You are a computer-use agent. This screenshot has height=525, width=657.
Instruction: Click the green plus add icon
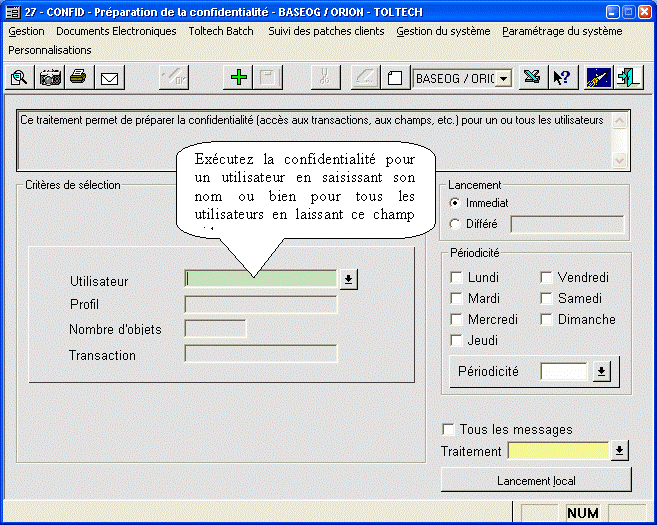(x=238, y=78)
